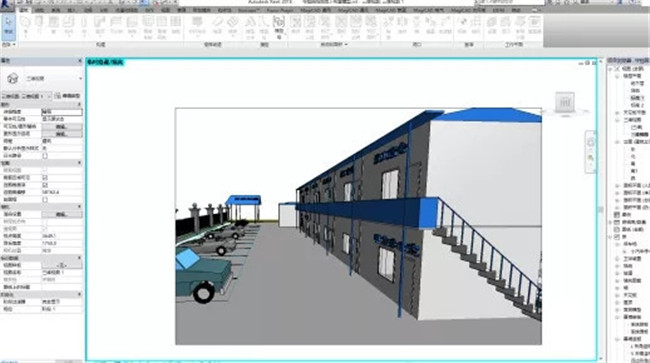Click the View Name value field
650x363 pixels.
pyautogui.click(x=62, y=273)
